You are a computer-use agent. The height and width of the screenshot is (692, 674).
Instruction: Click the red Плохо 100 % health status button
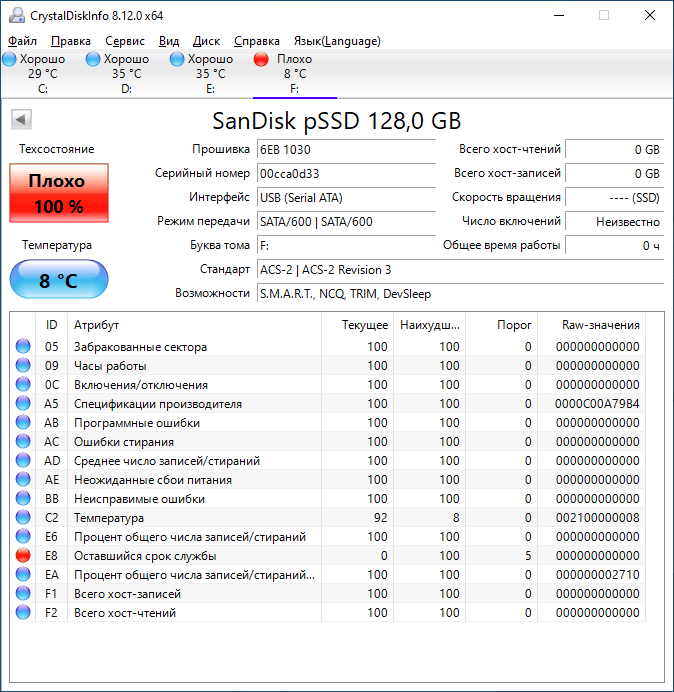[x=59, y=193]
